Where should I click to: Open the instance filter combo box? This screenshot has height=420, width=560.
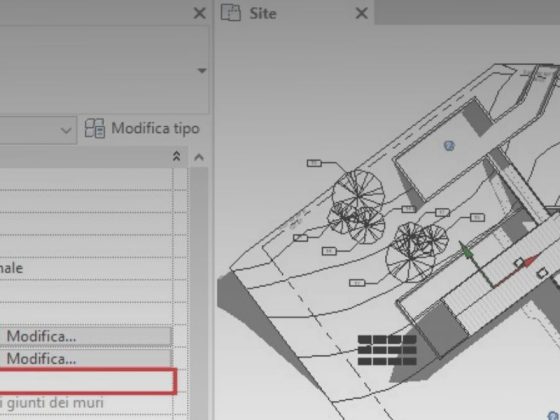pos(38,130)
